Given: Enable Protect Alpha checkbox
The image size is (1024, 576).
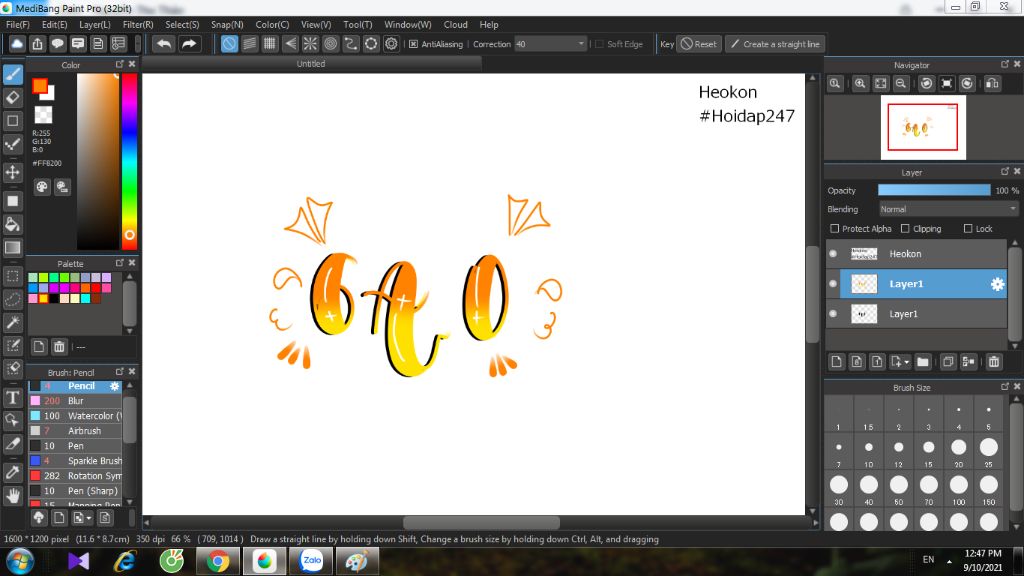Looking at the screenshot, I should click(x=835, y=229).
